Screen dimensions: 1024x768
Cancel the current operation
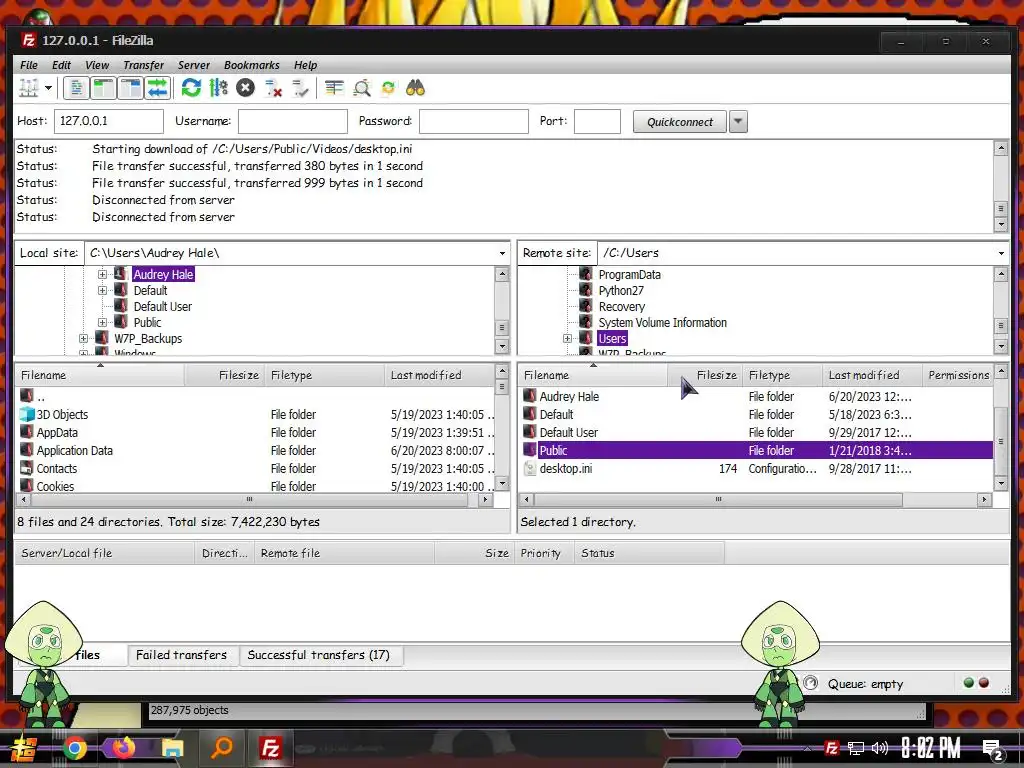tap(246, 88)
